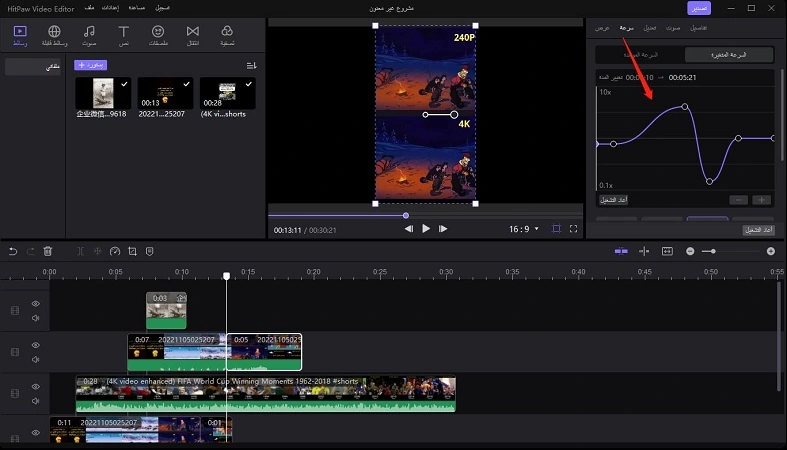Open the 16:9 aspect ratio dropdown
The width and height of the screenshot is (787, 450).
[x=523, y=229]
